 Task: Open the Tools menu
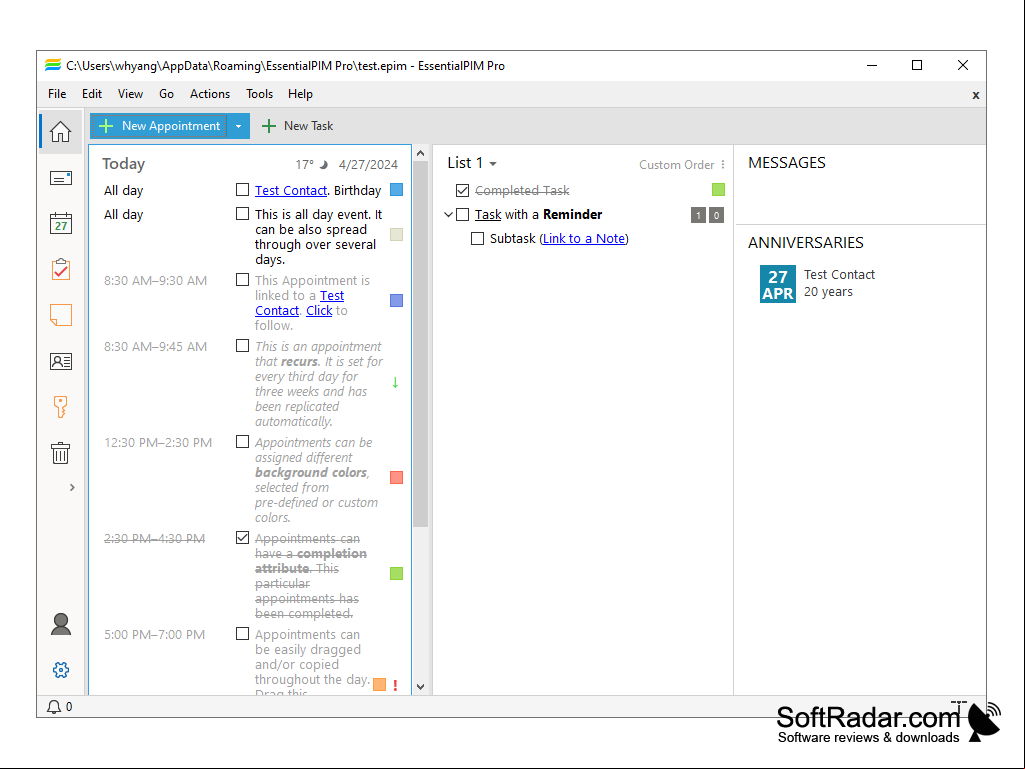[260, 94]
